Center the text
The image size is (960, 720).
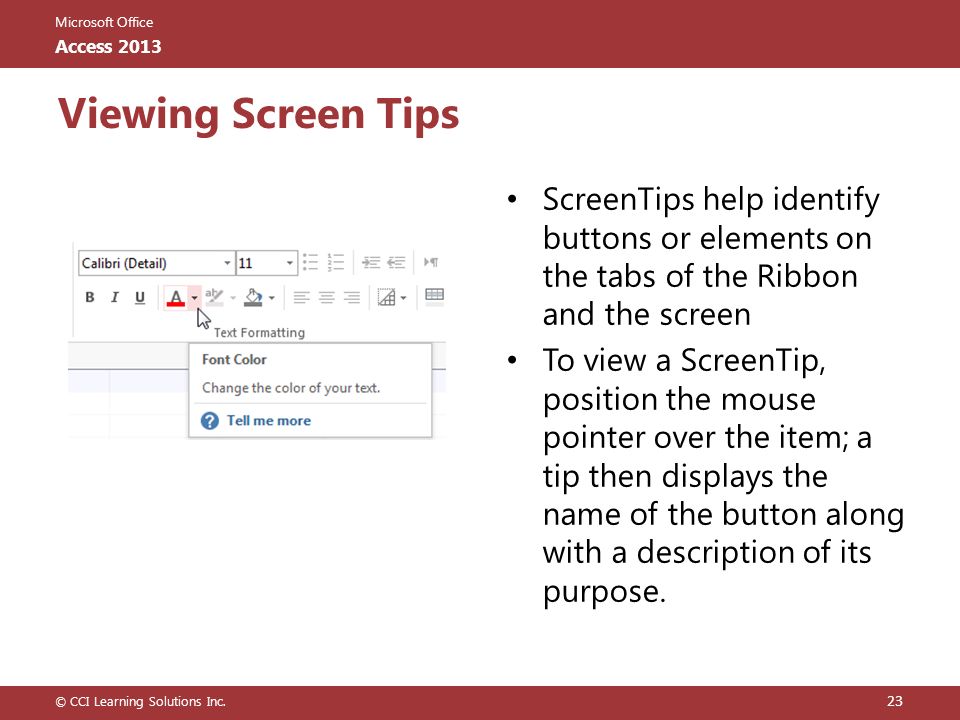[326, 298]
